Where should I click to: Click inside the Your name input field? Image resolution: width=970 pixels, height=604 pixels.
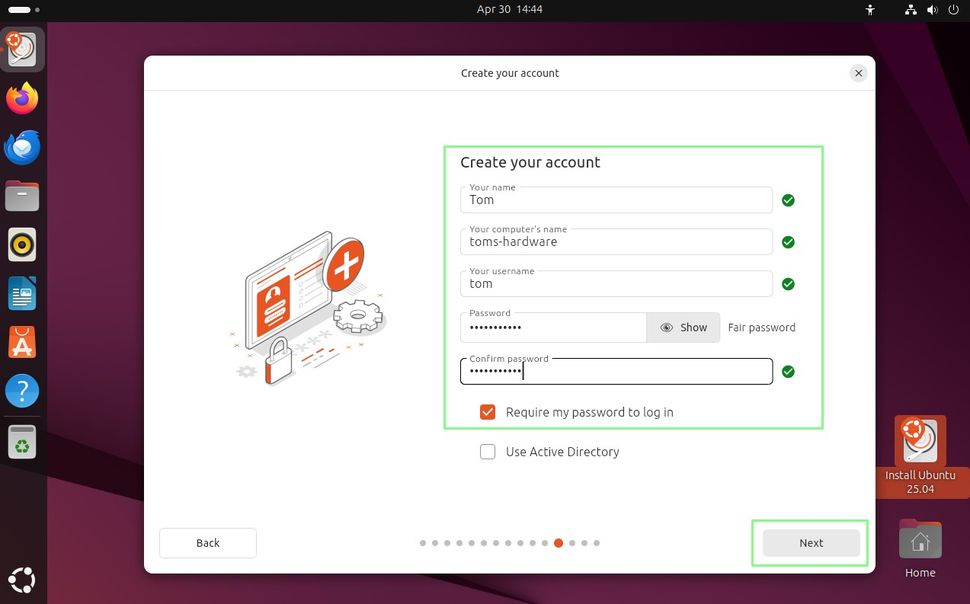[615, 200]
